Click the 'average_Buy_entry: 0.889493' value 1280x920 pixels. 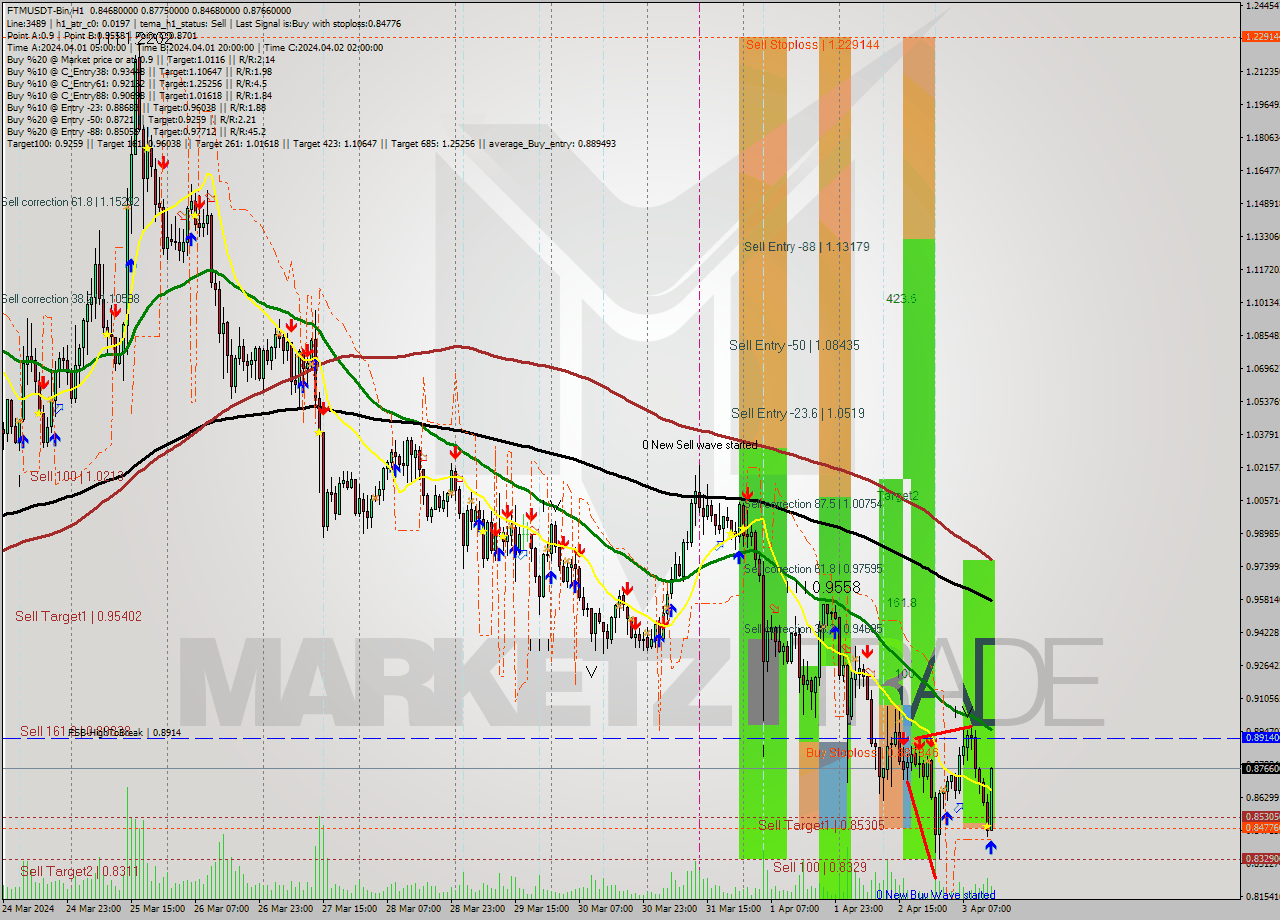click(x=553, y=143)
